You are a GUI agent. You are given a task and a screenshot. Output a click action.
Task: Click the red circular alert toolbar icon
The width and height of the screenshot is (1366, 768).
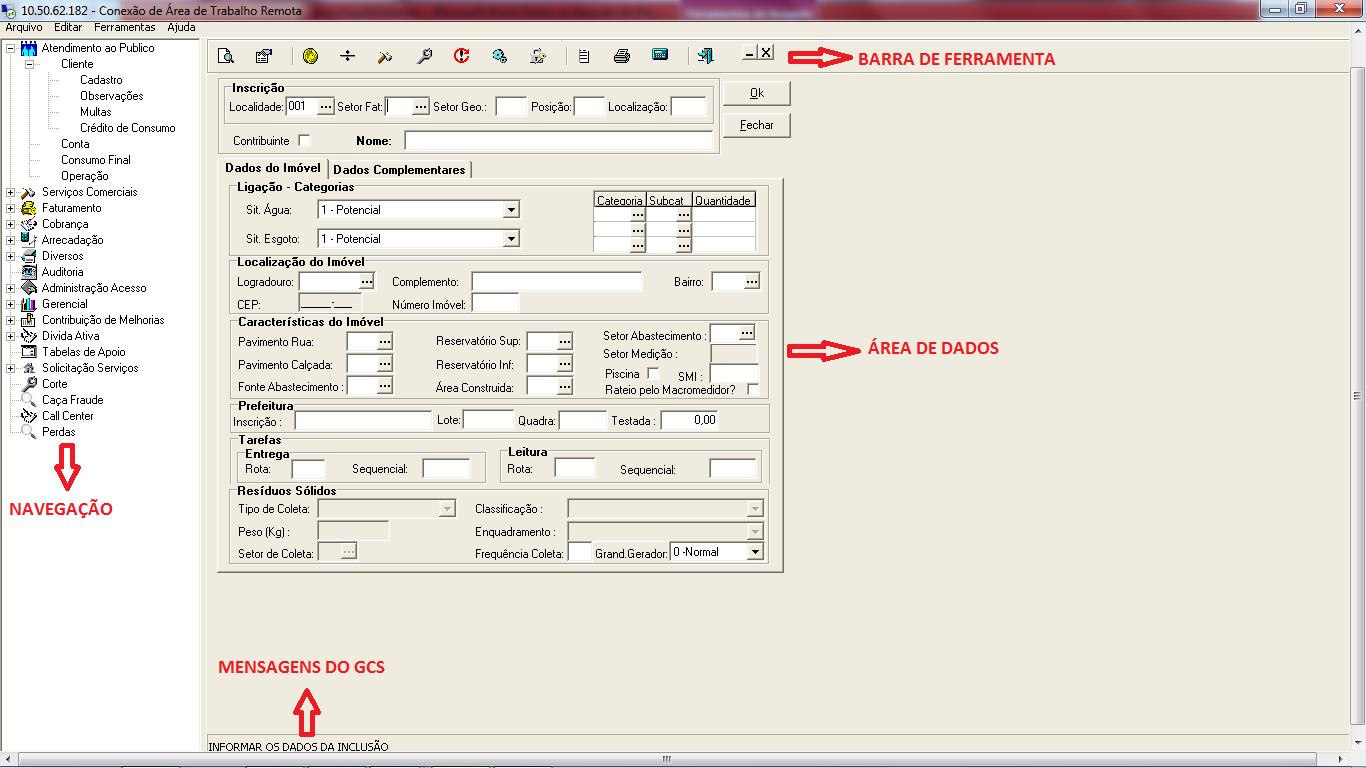(x=461, y=56)
